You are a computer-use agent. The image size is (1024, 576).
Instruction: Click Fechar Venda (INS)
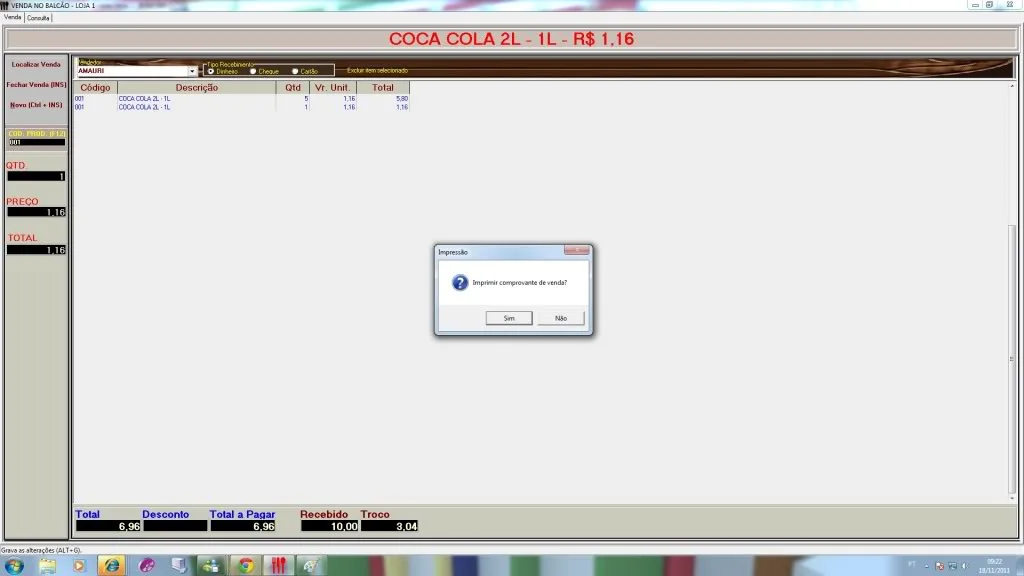pyautogui.click(x=36, y=85)
